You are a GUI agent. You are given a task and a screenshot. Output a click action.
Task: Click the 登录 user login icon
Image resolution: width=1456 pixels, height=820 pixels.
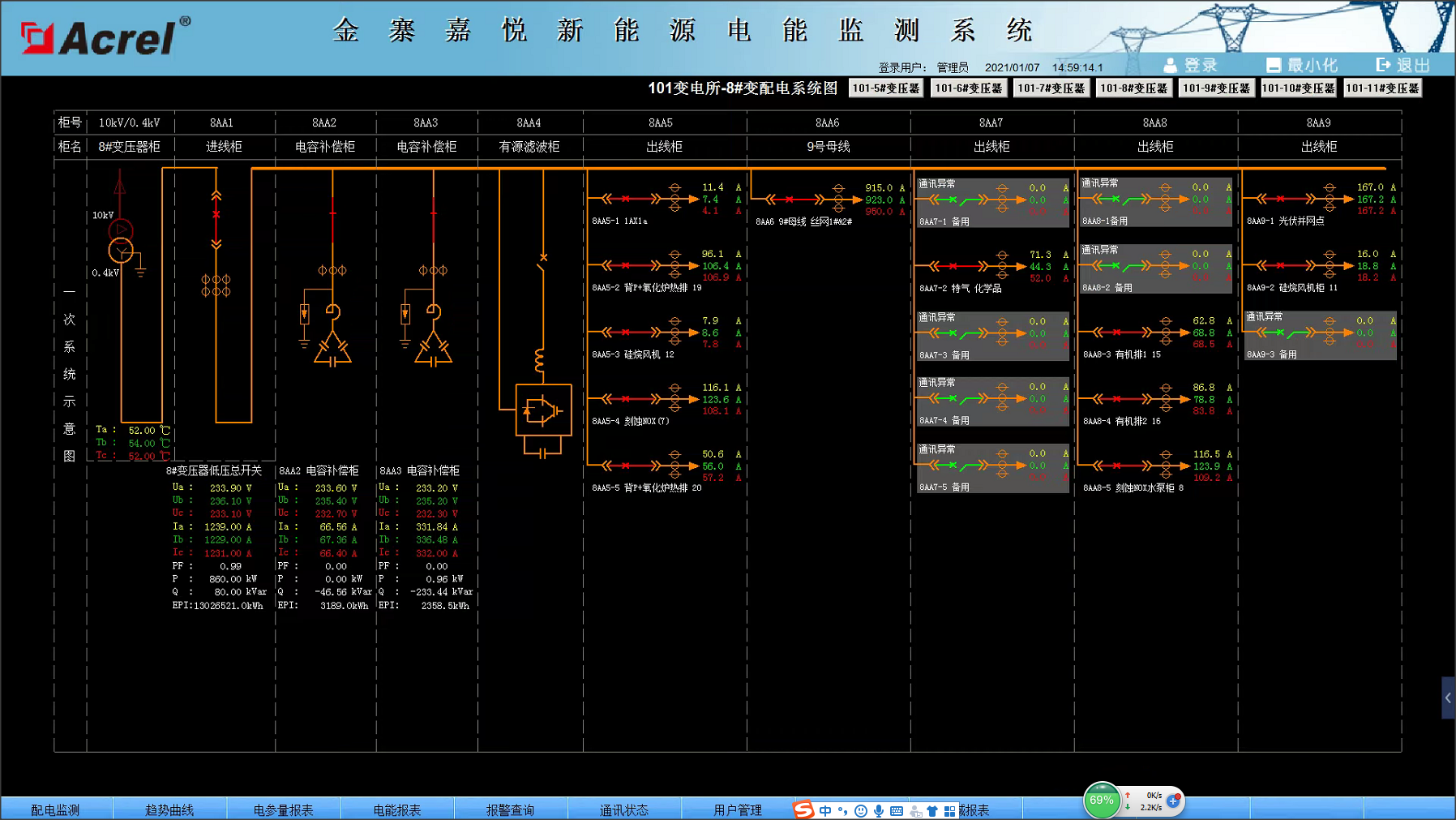click(x=1170, y=65)
